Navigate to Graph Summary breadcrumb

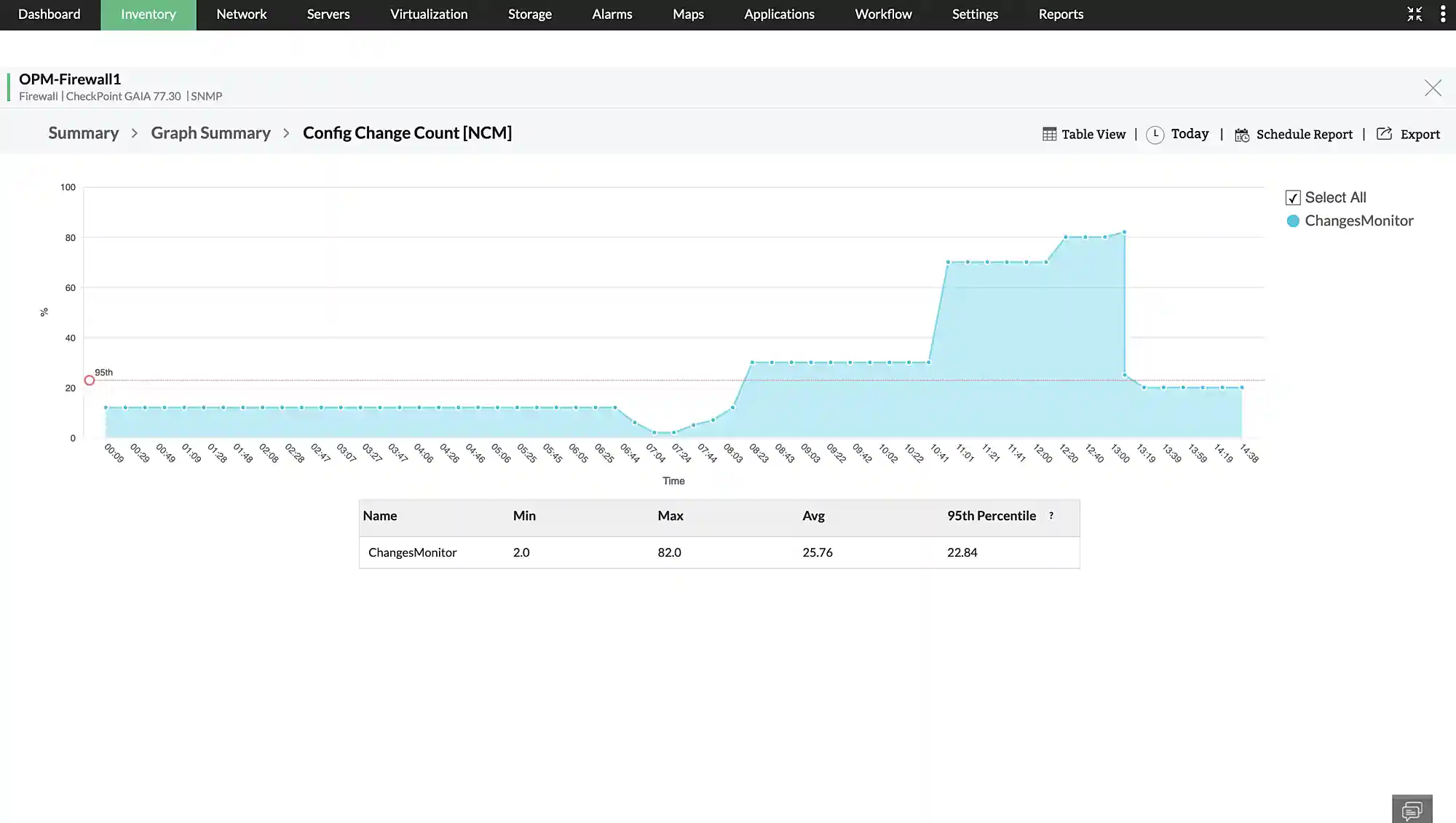pos(210,133)
